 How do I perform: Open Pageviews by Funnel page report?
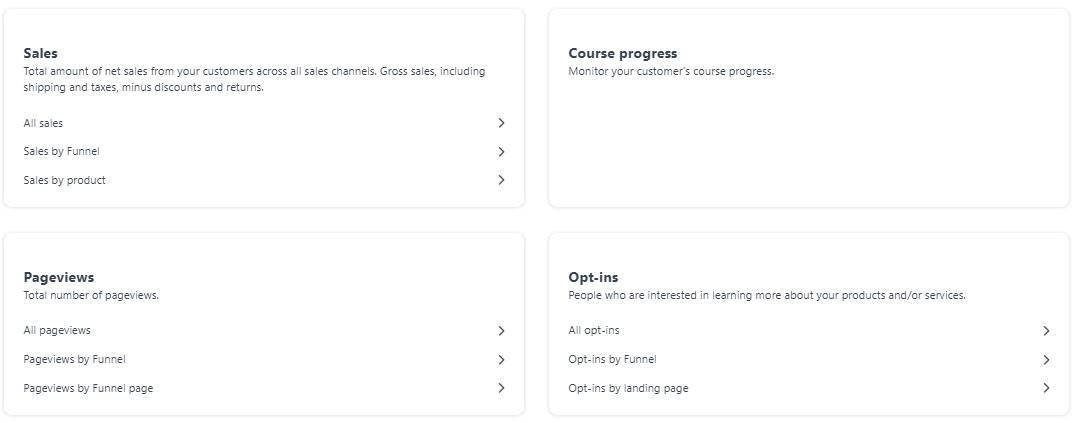(x=88, y=388)
